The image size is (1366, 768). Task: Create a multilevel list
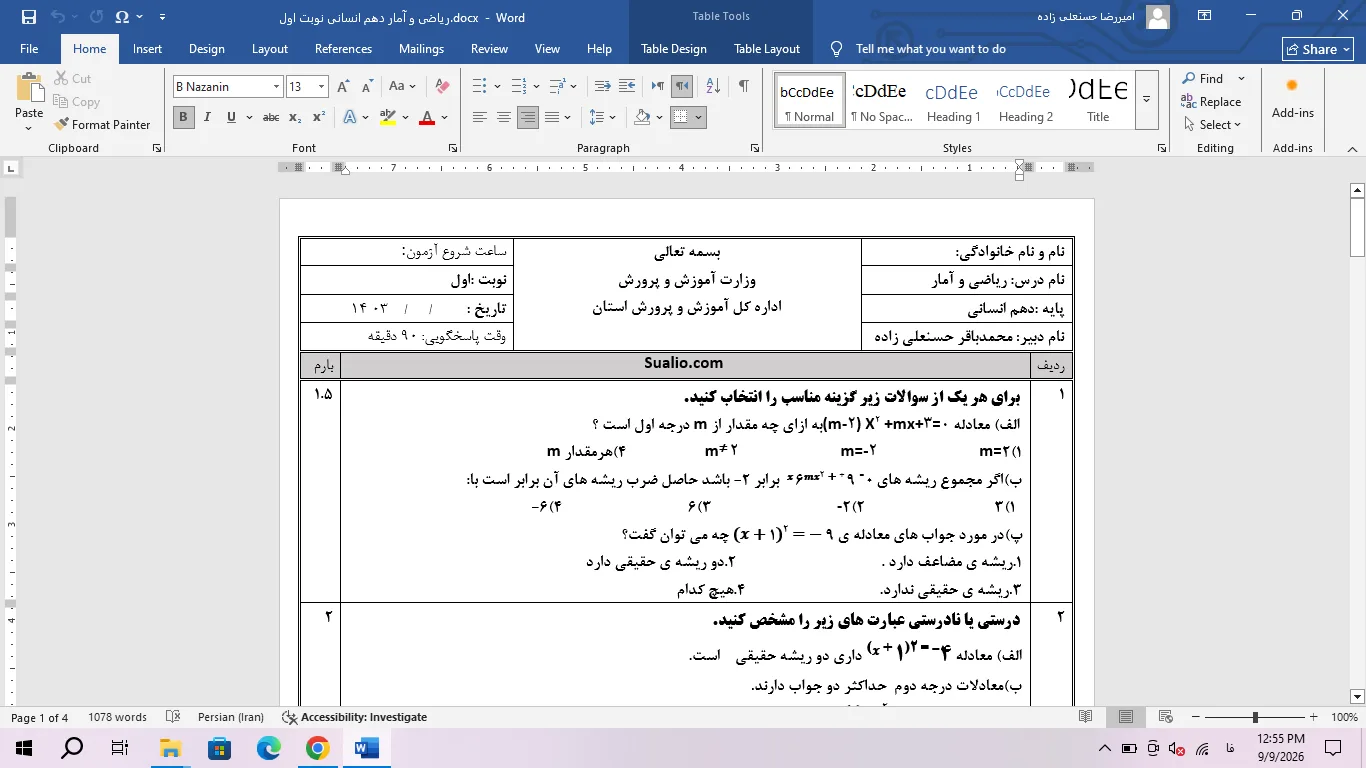pyautogui.click(x=555, y=87)
